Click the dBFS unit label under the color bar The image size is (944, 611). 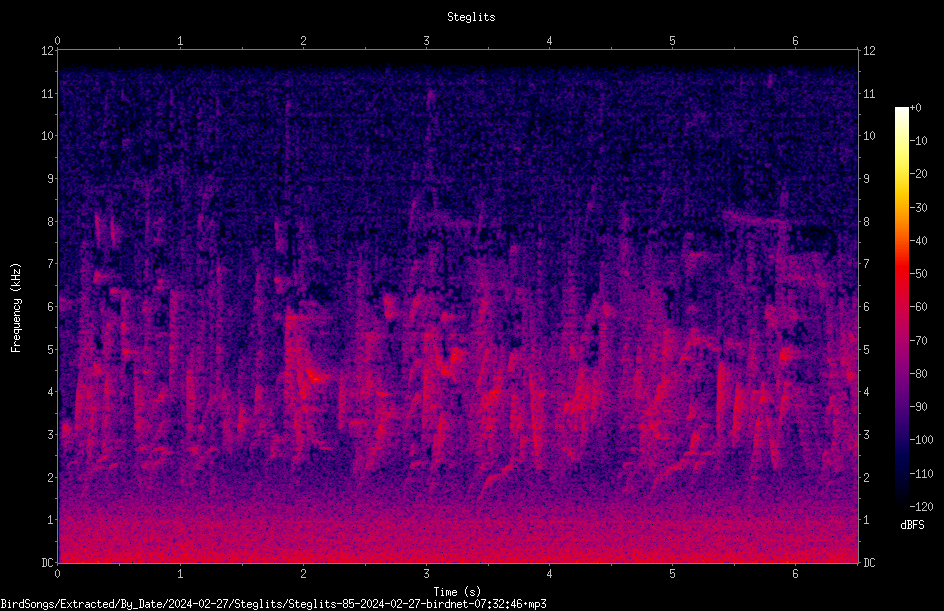[x=912, y=525]
